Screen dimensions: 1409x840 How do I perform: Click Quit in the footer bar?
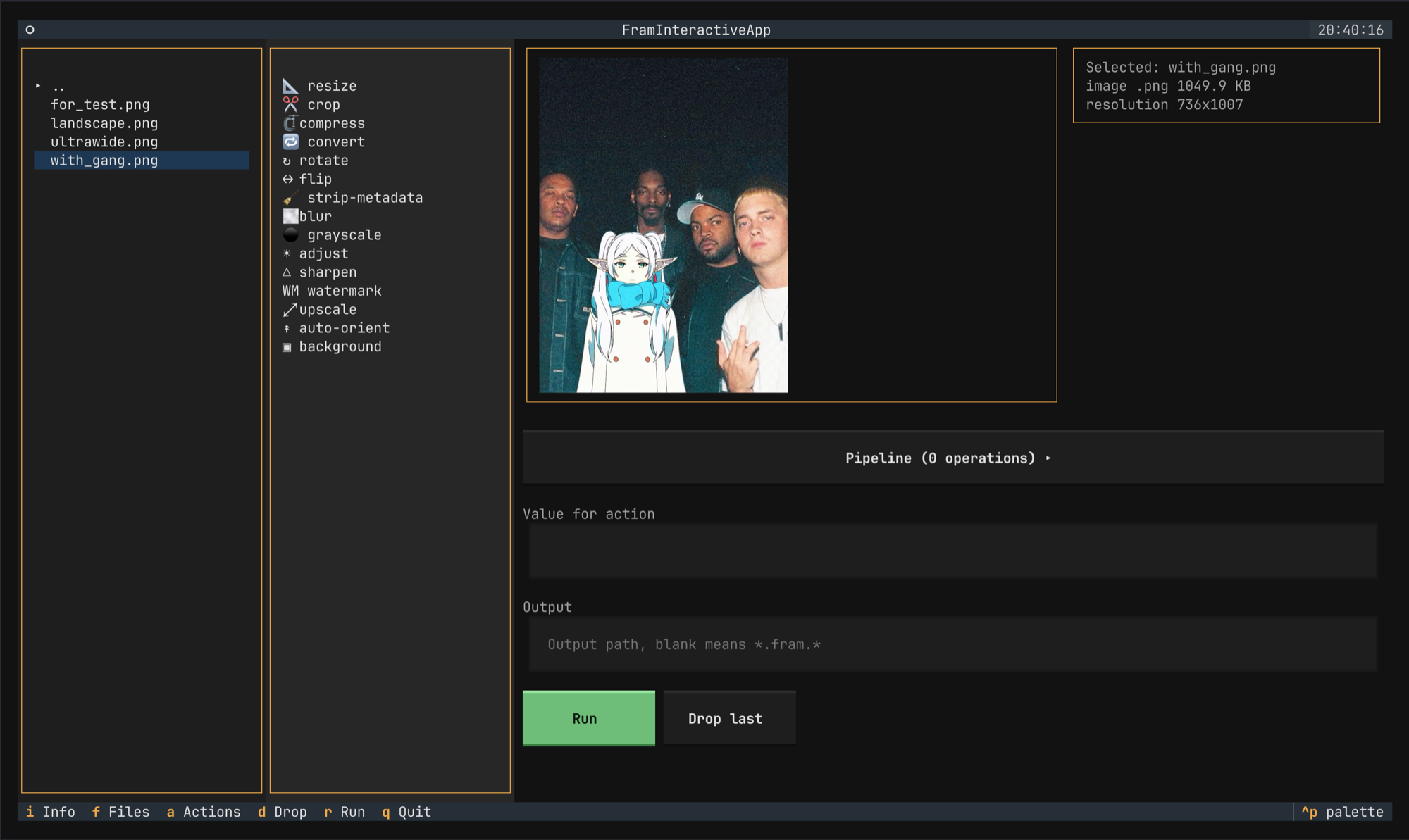click(406, 812)
